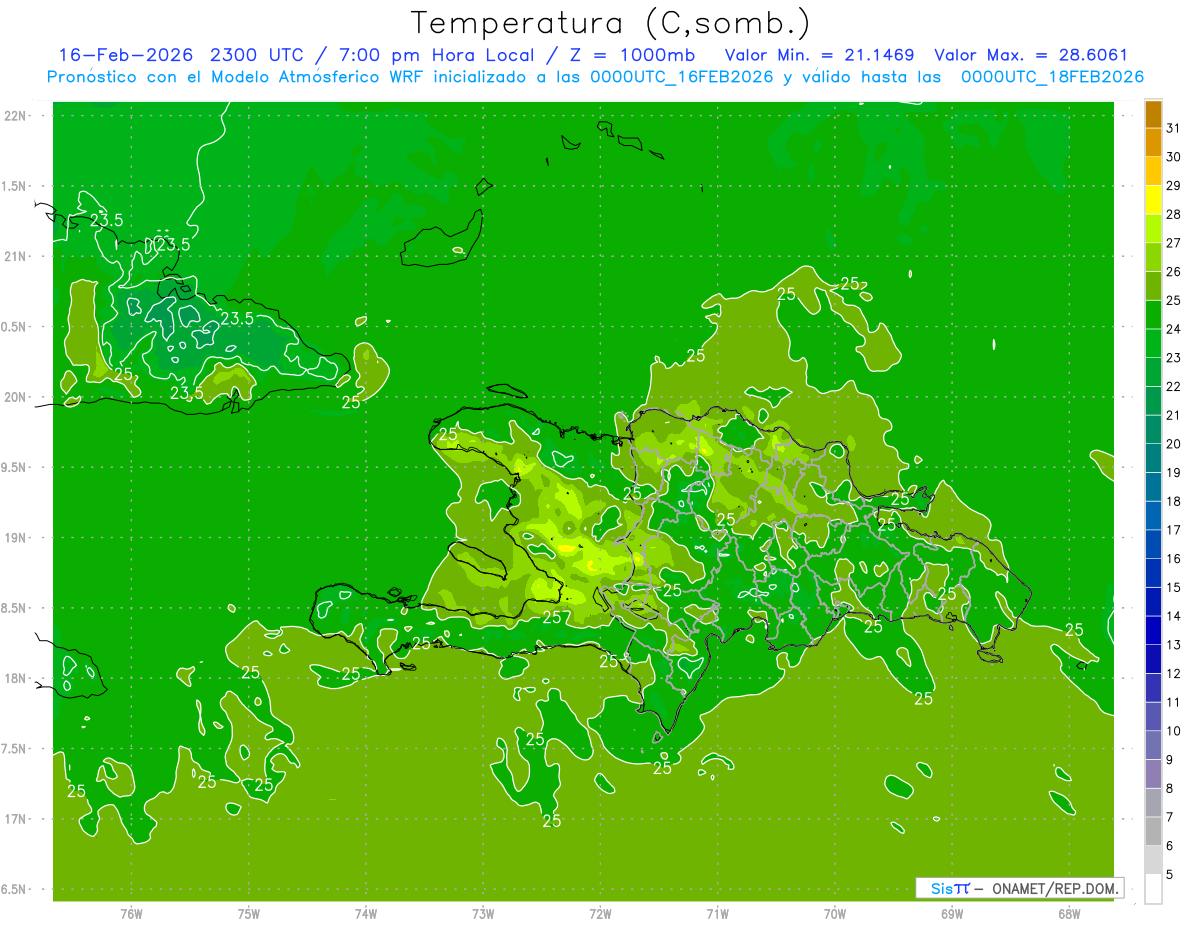The width and height of the screenshot is (1200, 927).
Task: Click the 74W longitude axis label
Action: [x=366, y=914]
